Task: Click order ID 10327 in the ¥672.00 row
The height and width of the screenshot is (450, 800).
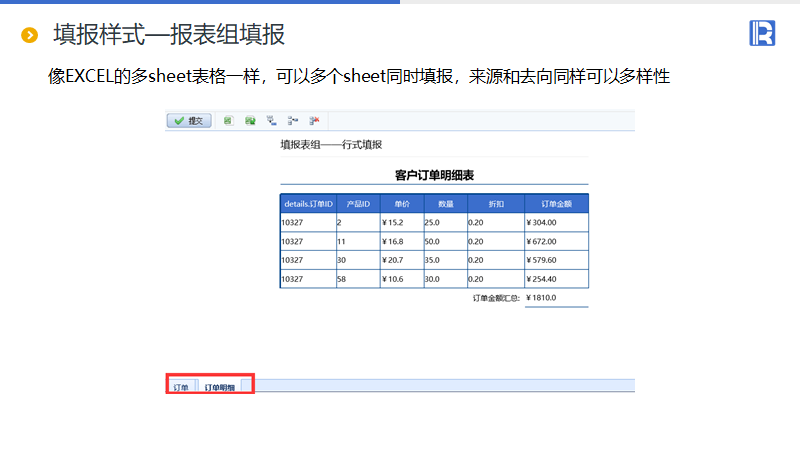Action: (x=308, y=241)
